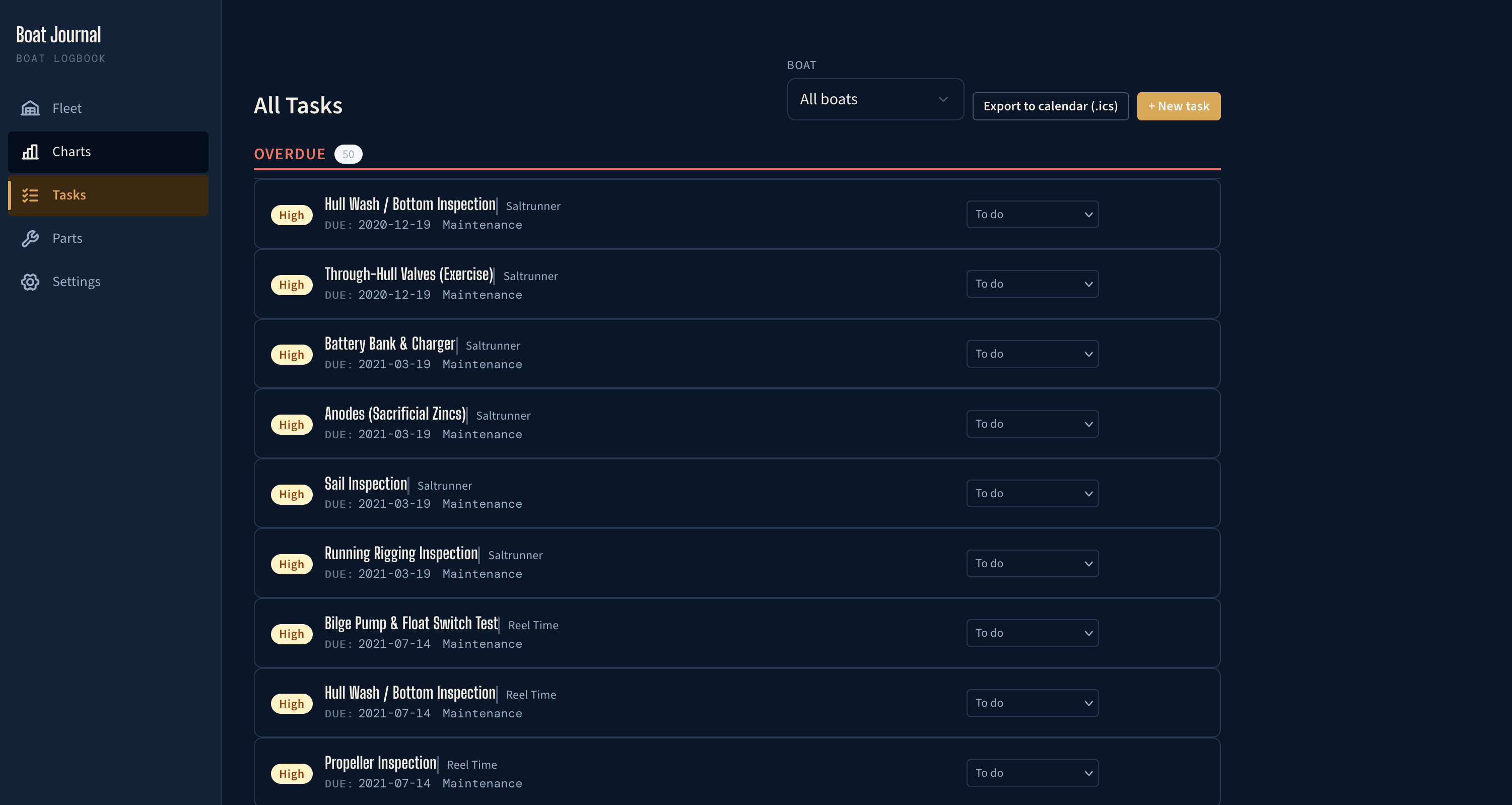
Task: Open status dropdown for Anodes (Sacrificial Zincs)
Action: (1033, 424)
